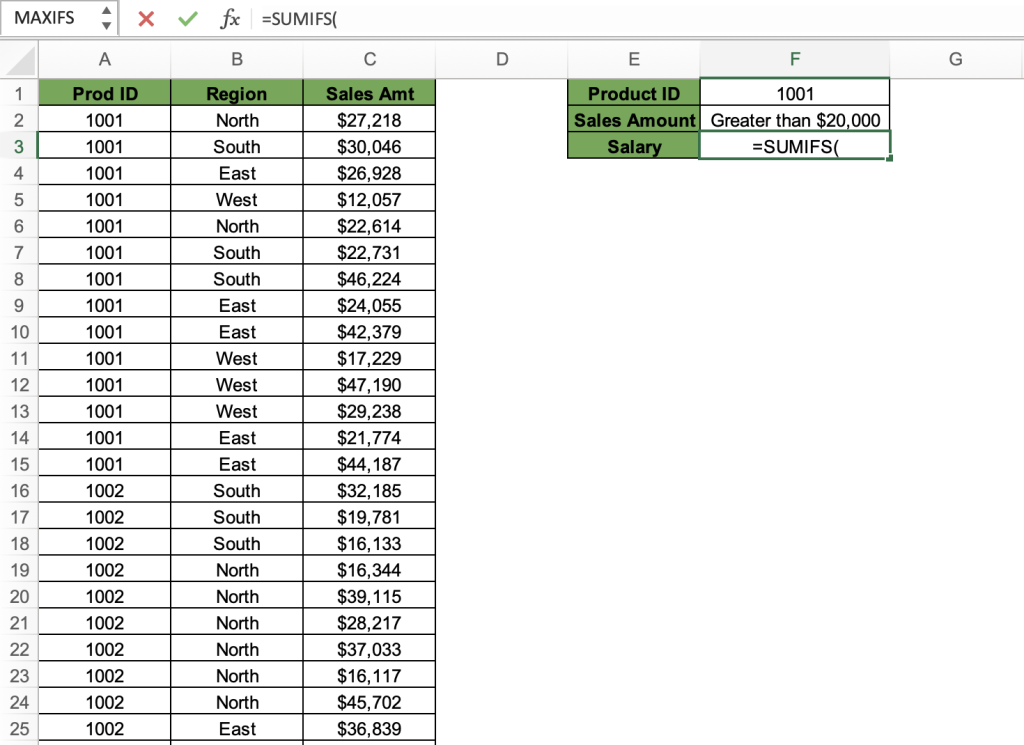Confirm the entry with the green checkmark icon
The image size is (1024, 745).
click(x=186, y=18)
